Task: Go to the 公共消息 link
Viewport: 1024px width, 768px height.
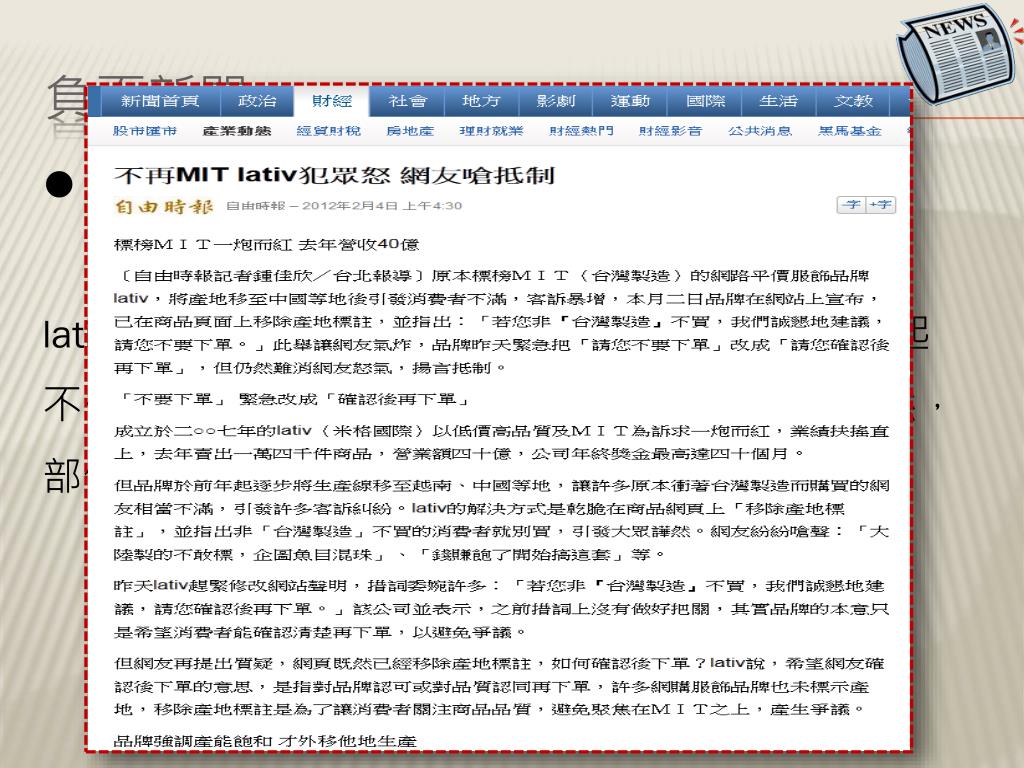Action: click(760, 131)
